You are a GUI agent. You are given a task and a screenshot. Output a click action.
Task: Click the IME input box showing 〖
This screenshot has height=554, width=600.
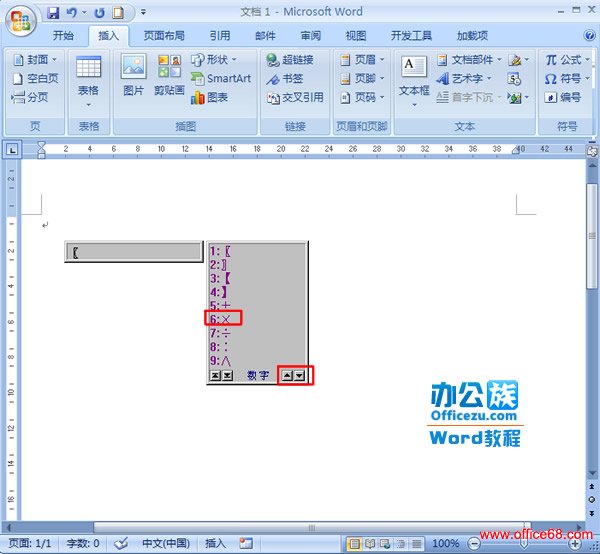pyautogui.click(x=134, y=252)
